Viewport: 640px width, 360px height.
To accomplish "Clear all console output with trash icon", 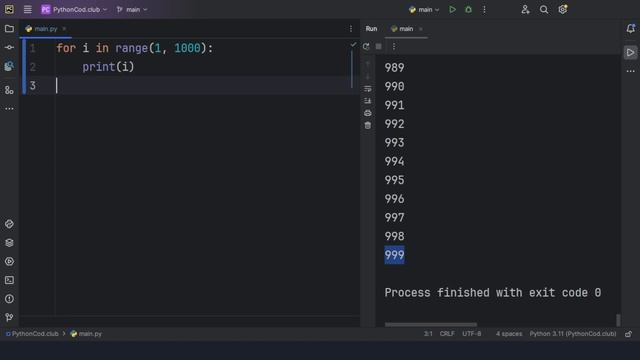I will tap(368, 125).
